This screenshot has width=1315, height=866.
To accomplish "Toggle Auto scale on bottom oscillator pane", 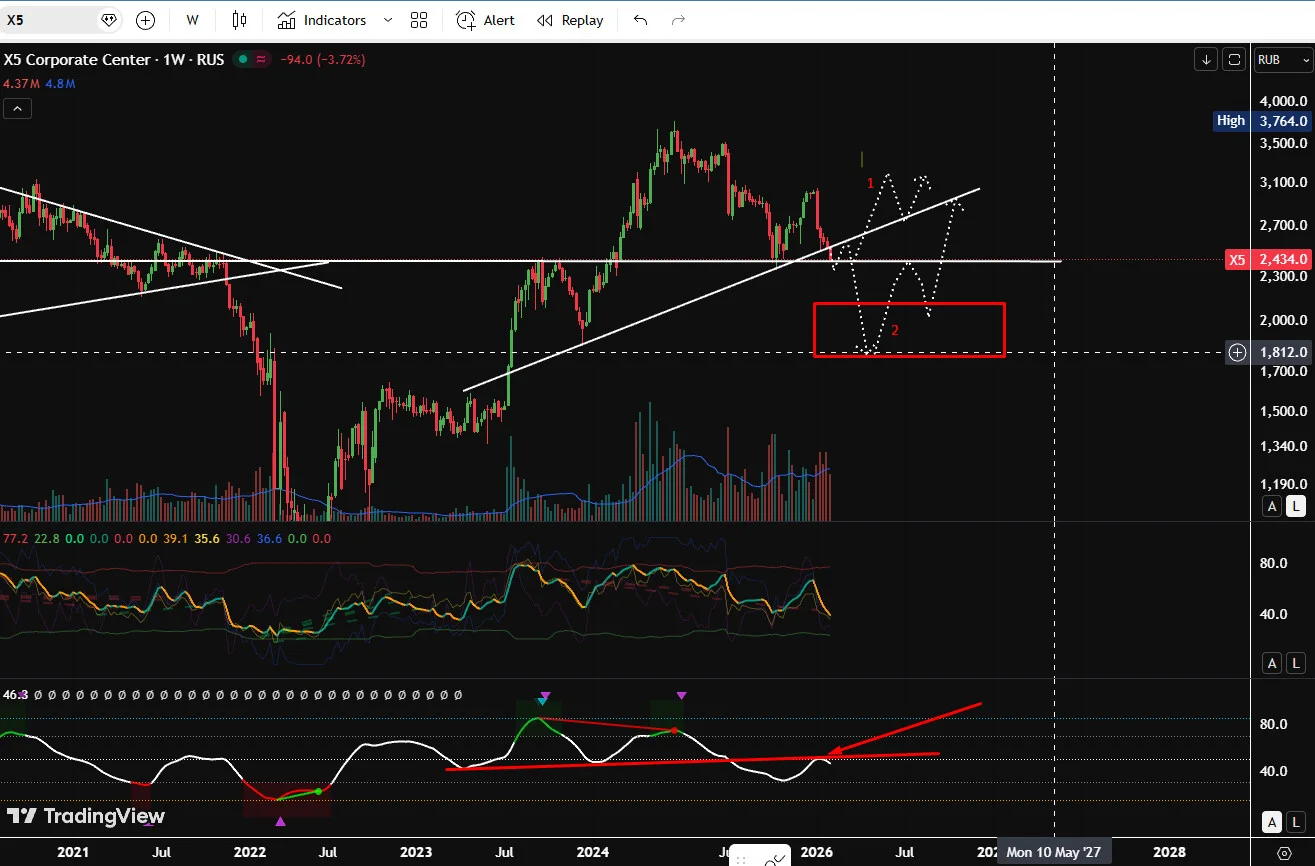I will coord(1272,823).
